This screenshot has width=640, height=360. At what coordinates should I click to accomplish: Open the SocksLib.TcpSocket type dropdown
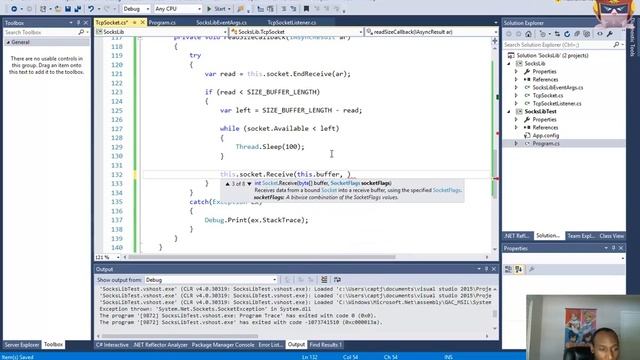(296, 32)
